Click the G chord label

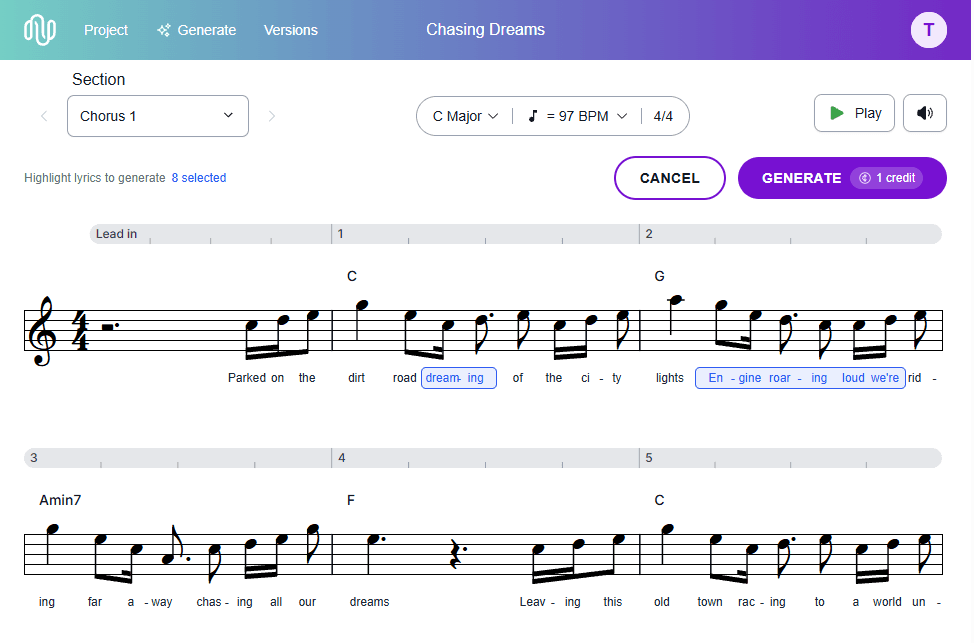coord(659,276)
